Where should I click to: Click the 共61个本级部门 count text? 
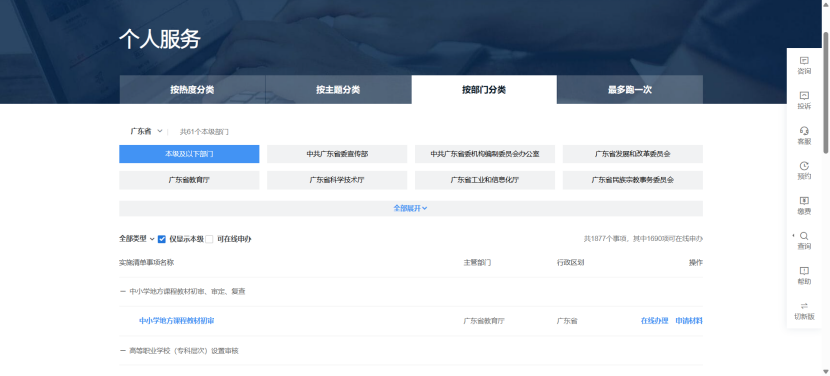pos(204,132)
